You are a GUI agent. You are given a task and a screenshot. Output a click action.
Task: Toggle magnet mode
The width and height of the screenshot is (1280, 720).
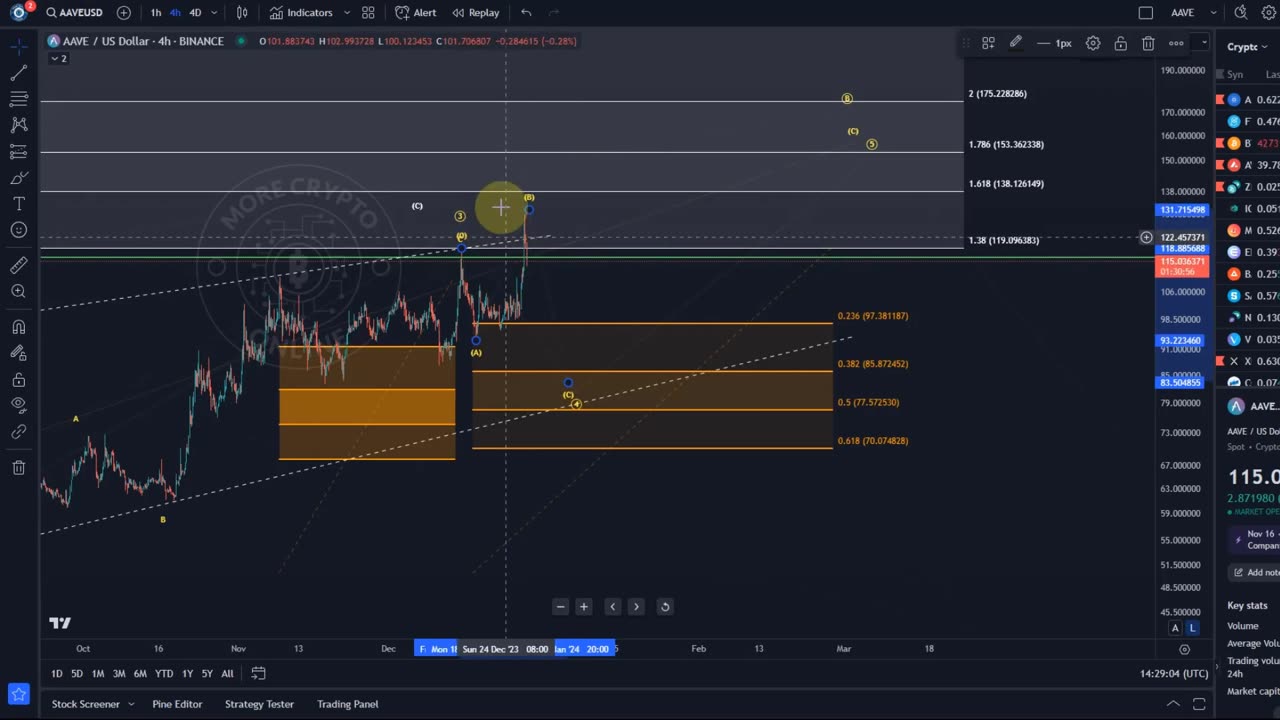pos(18,327)
